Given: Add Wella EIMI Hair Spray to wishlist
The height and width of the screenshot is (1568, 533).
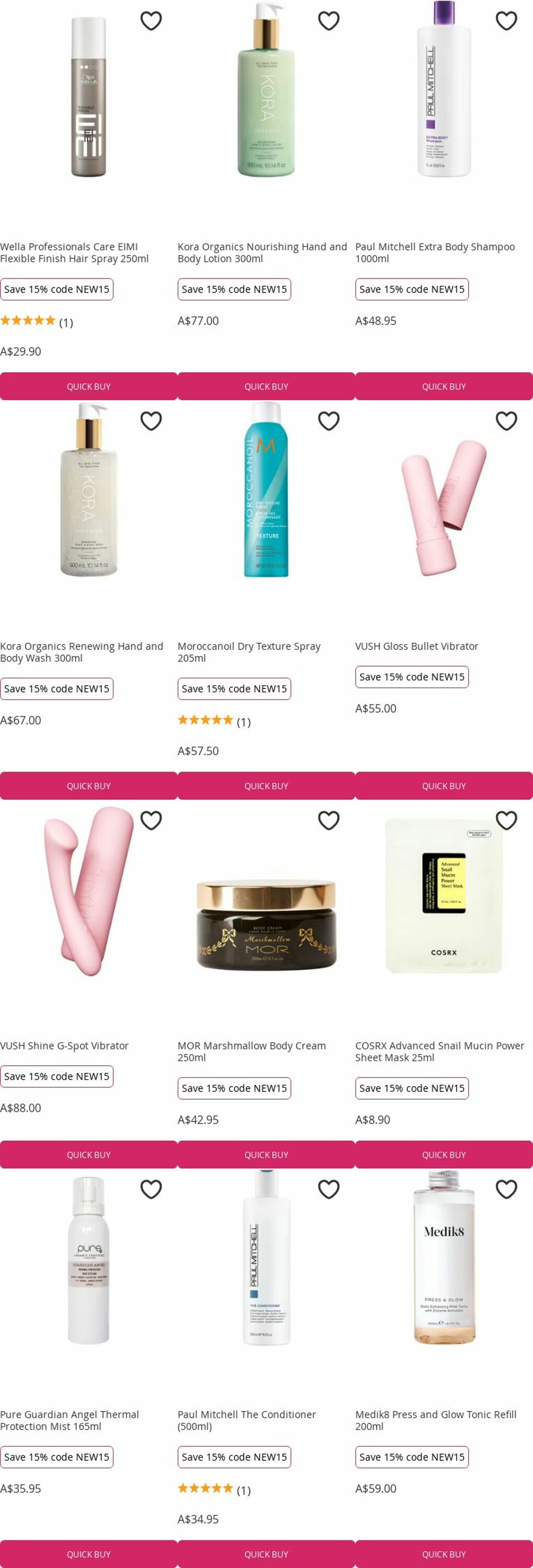Looking at the screenshot, I should tap(151, 21).
